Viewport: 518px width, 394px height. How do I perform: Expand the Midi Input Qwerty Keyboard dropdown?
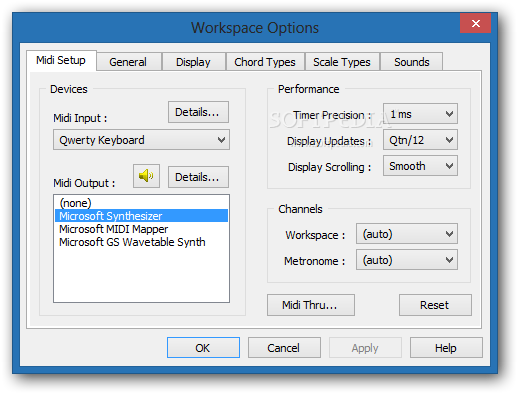point(141,140)
